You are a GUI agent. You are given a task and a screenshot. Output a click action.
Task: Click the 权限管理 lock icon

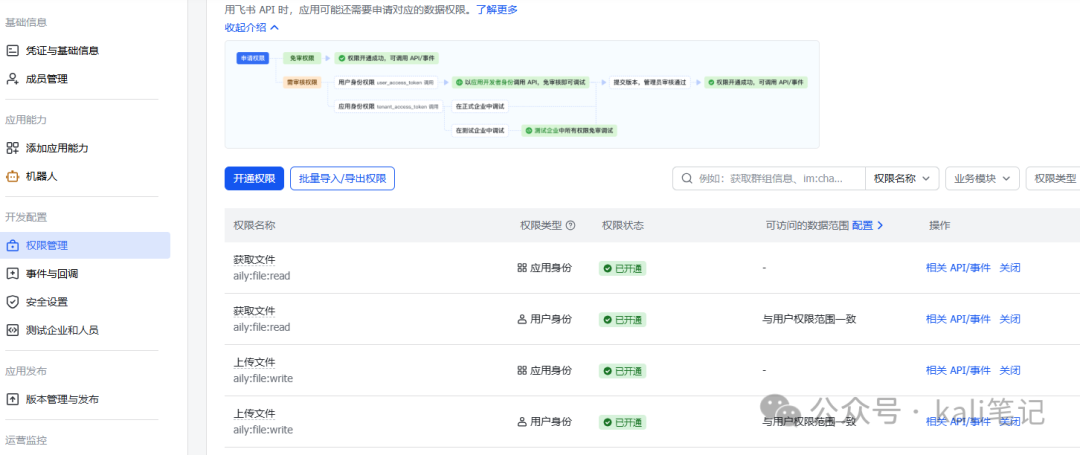pos(12,246)
